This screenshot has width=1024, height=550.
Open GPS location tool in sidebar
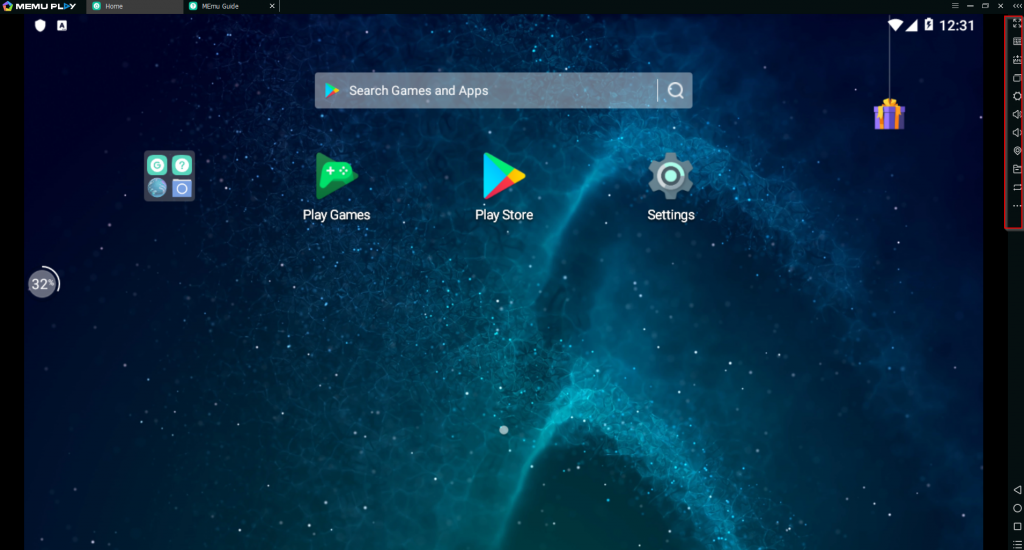[x=1017, y=151]
